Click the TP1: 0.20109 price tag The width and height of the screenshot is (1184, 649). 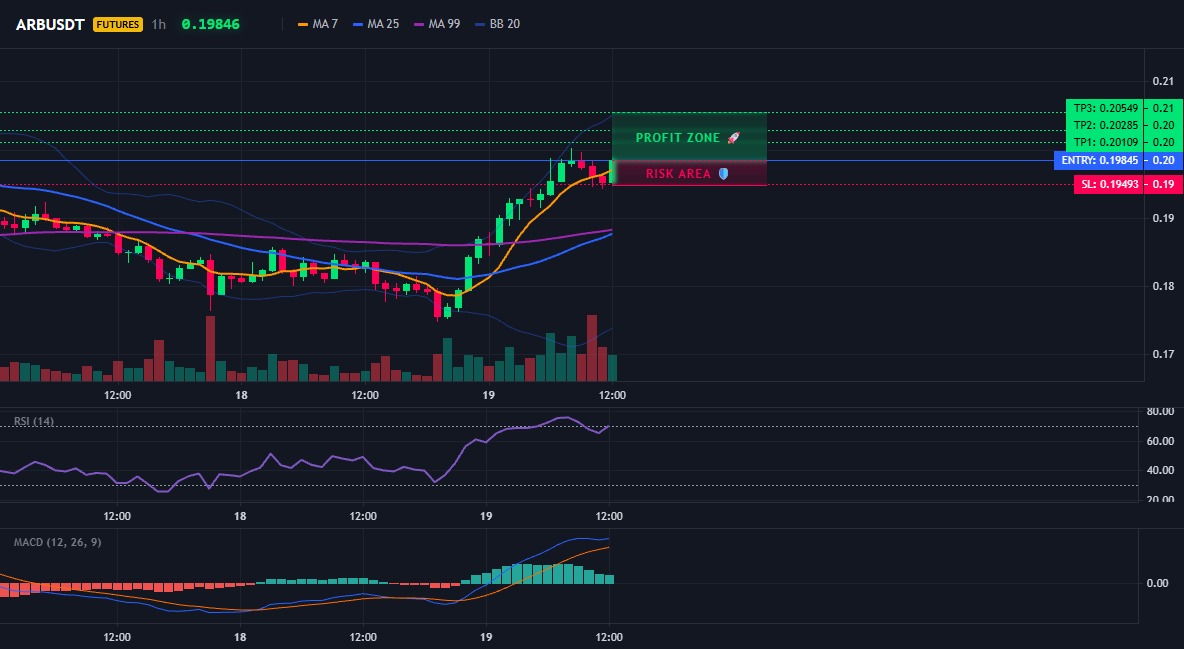pos(1104,142)
